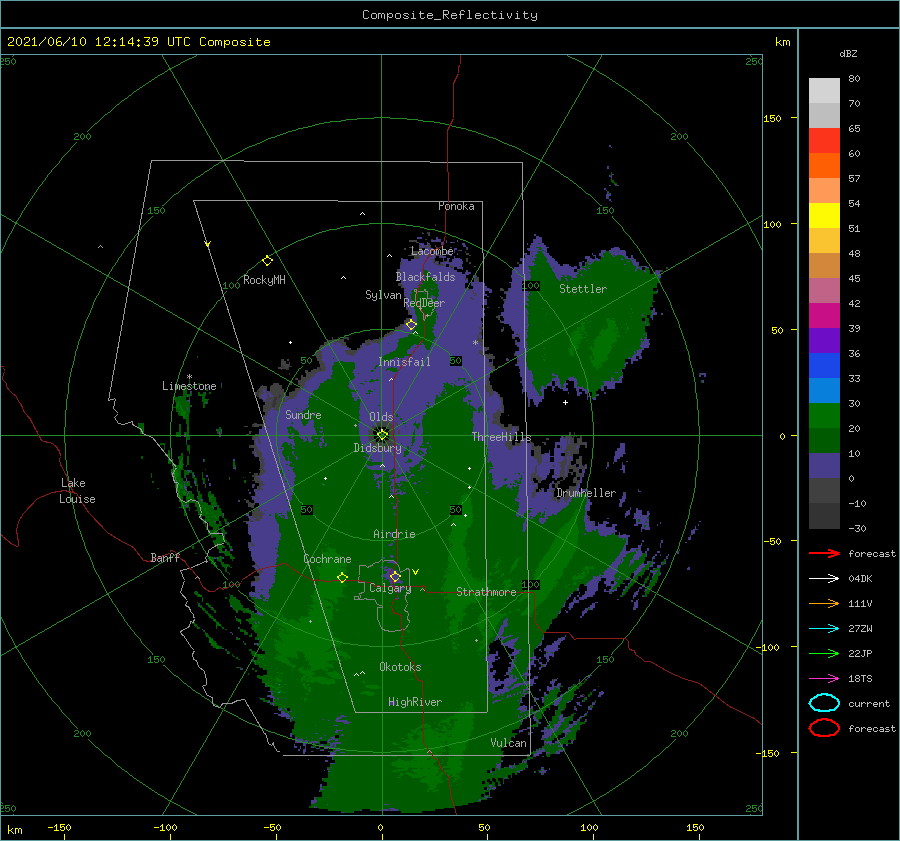The image size is (900, 841).
Task: Select the magenta 18TS arrow legend icon
Action: pyautogui.click(x=824, y=679)
